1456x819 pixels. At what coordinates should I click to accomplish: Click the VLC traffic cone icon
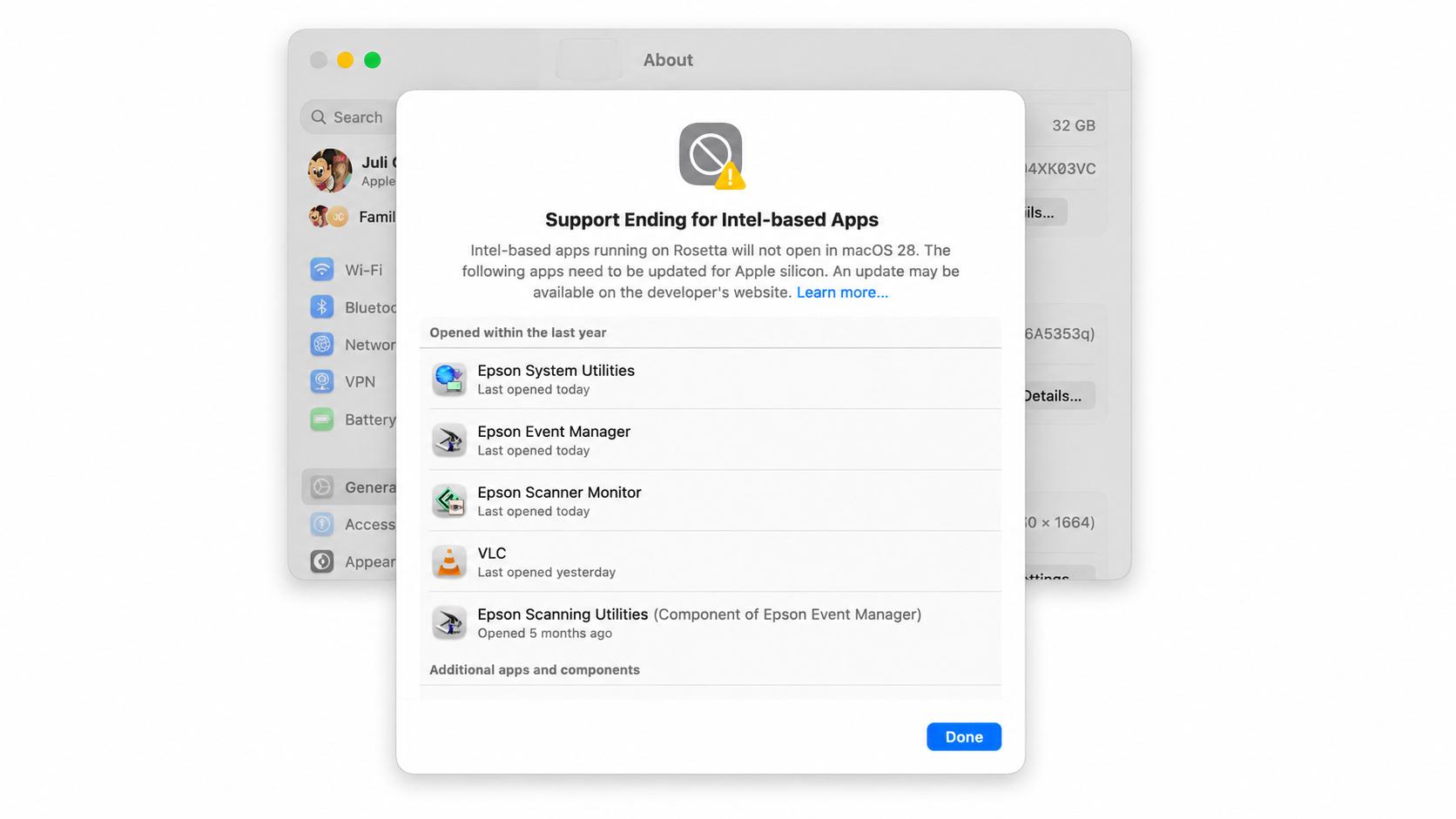[x=449, y=562]
